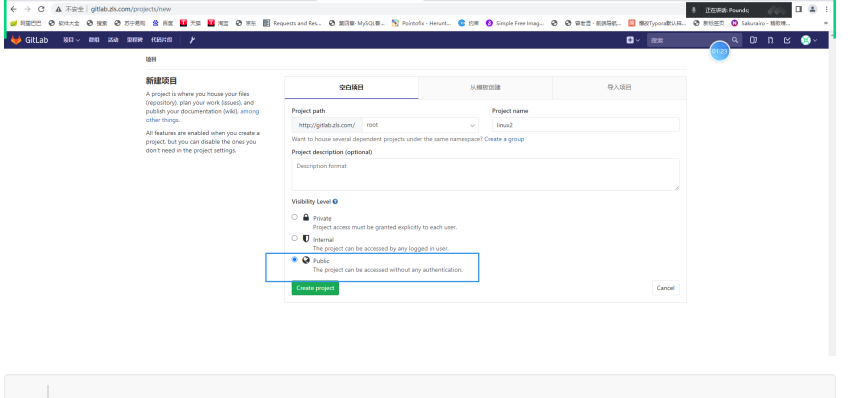Open the new item plus dropdown
This screenshot has width=848, height=398.
click(633, 40)
